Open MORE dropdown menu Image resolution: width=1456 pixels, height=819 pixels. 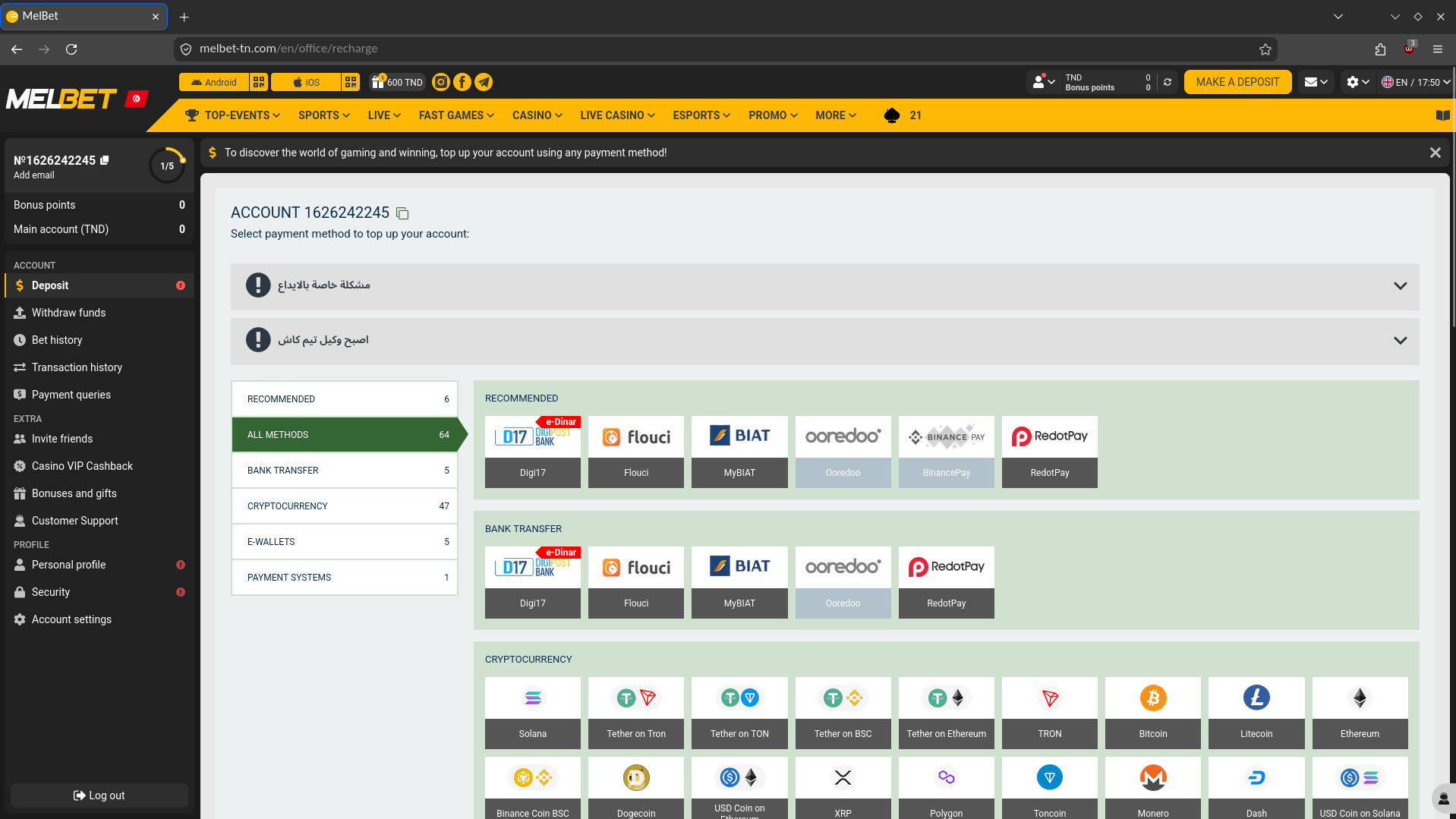[x=836, y=115]
